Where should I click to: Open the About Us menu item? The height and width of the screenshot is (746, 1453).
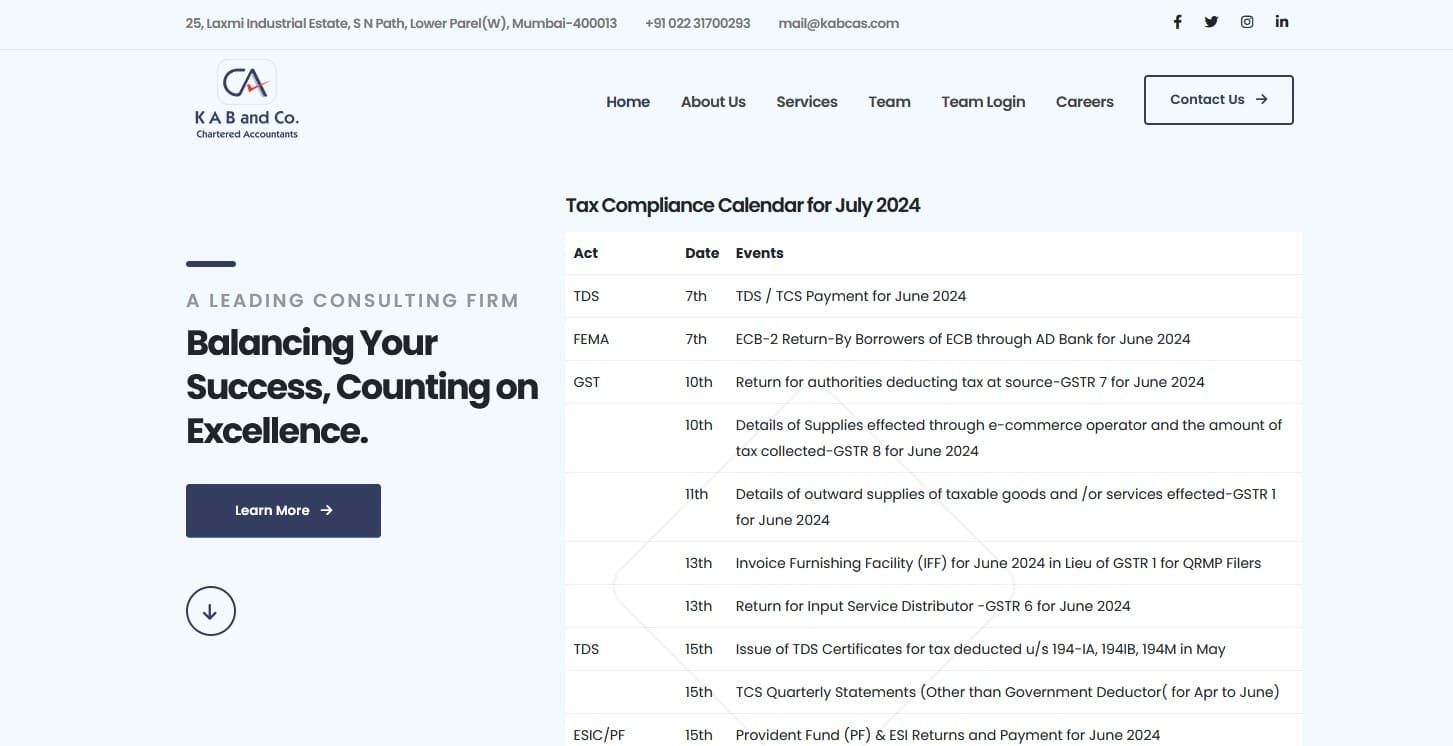click(x=713, y=102)
